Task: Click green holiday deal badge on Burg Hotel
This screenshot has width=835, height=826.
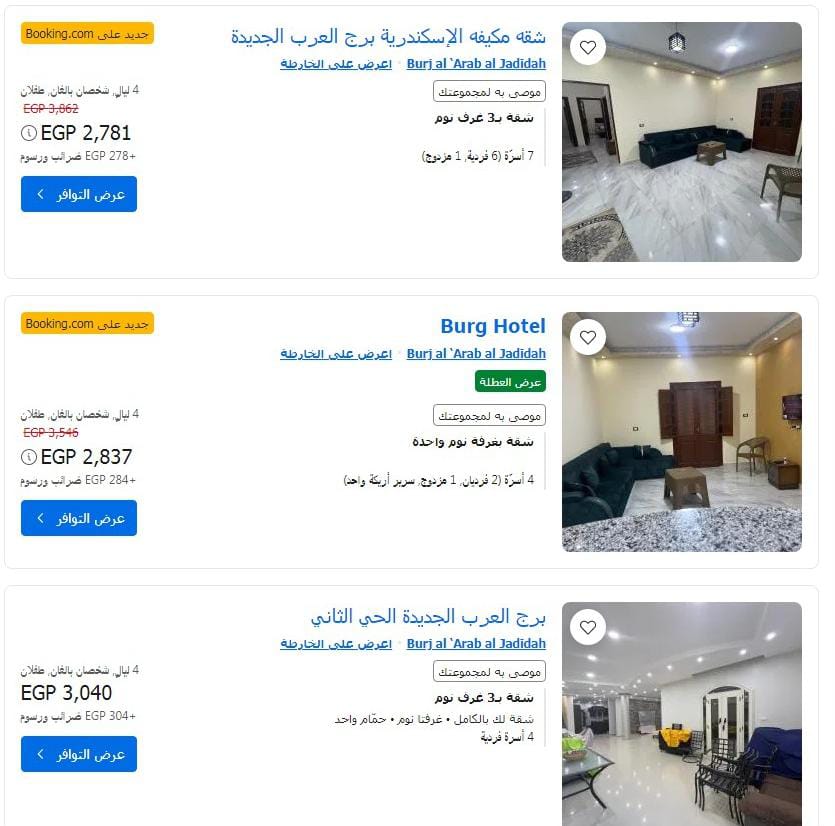Action: [x=510, y=381]
